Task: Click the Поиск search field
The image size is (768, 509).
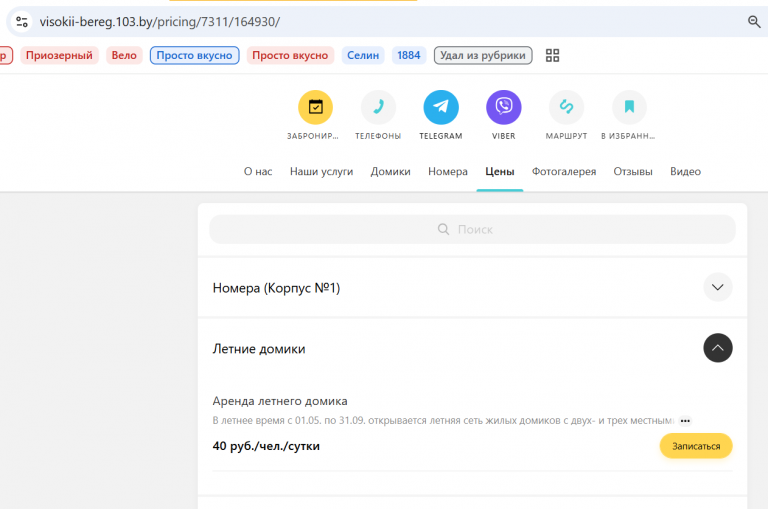Action: pos(472,229)
